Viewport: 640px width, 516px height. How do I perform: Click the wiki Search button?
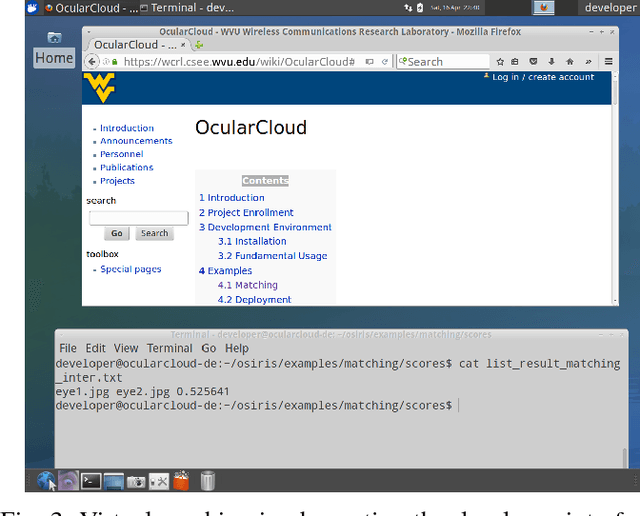coord(154,233)
